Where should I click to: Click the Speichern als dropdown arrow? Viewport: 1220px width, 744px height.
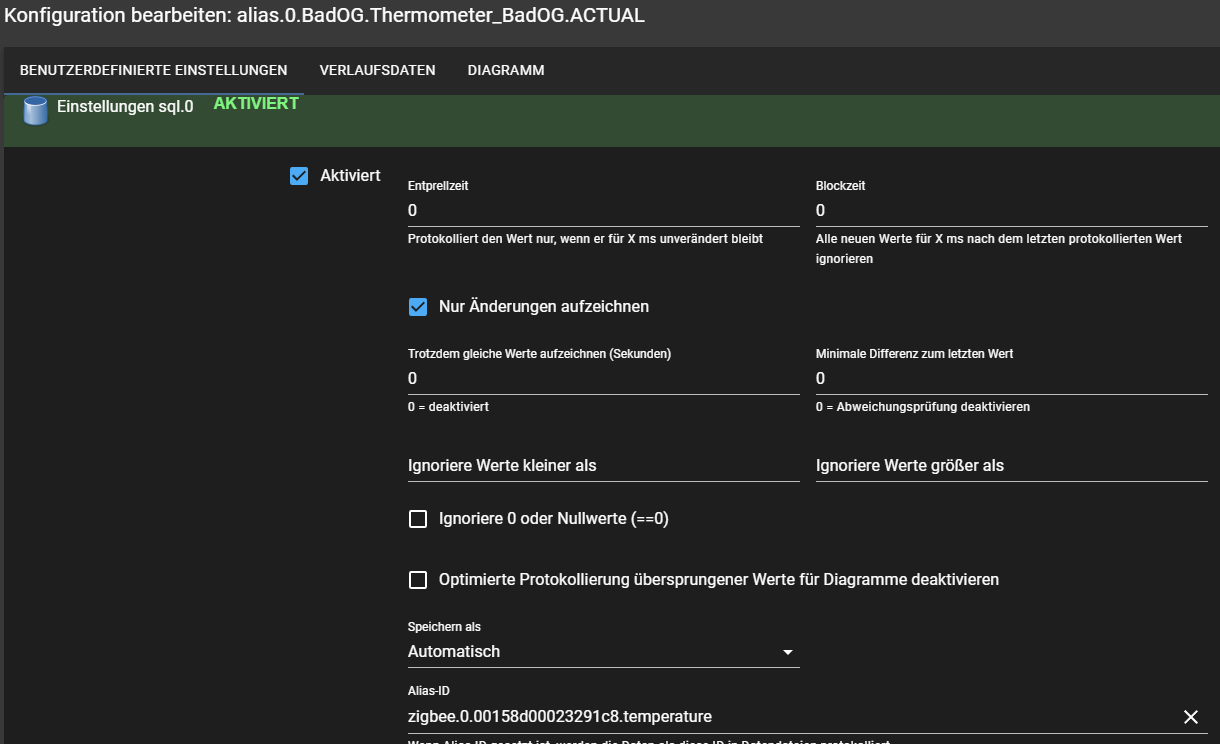[787, 653]
